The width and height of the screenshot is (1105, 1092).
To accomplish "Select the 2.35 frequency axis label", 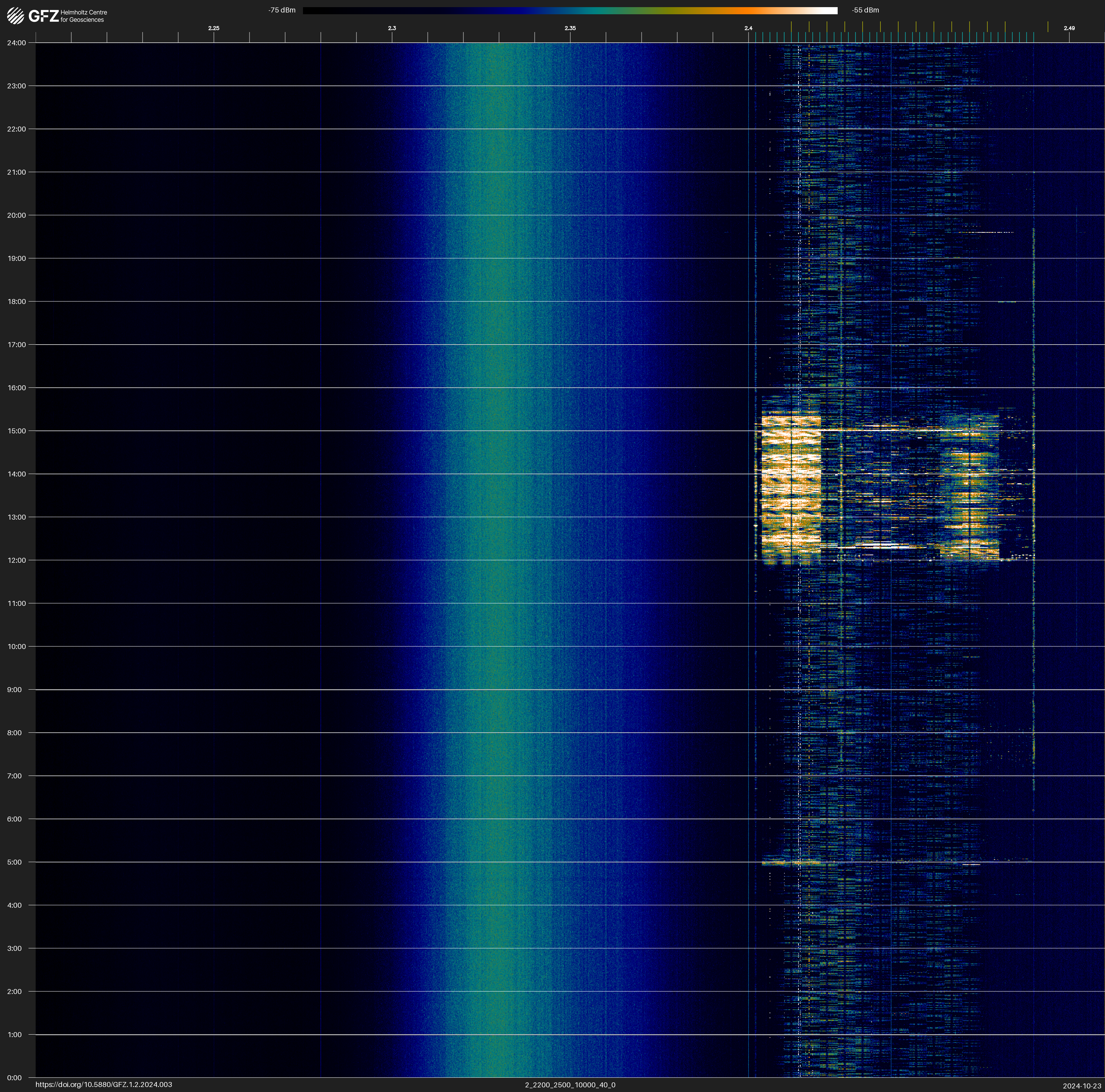I will 570,28.
